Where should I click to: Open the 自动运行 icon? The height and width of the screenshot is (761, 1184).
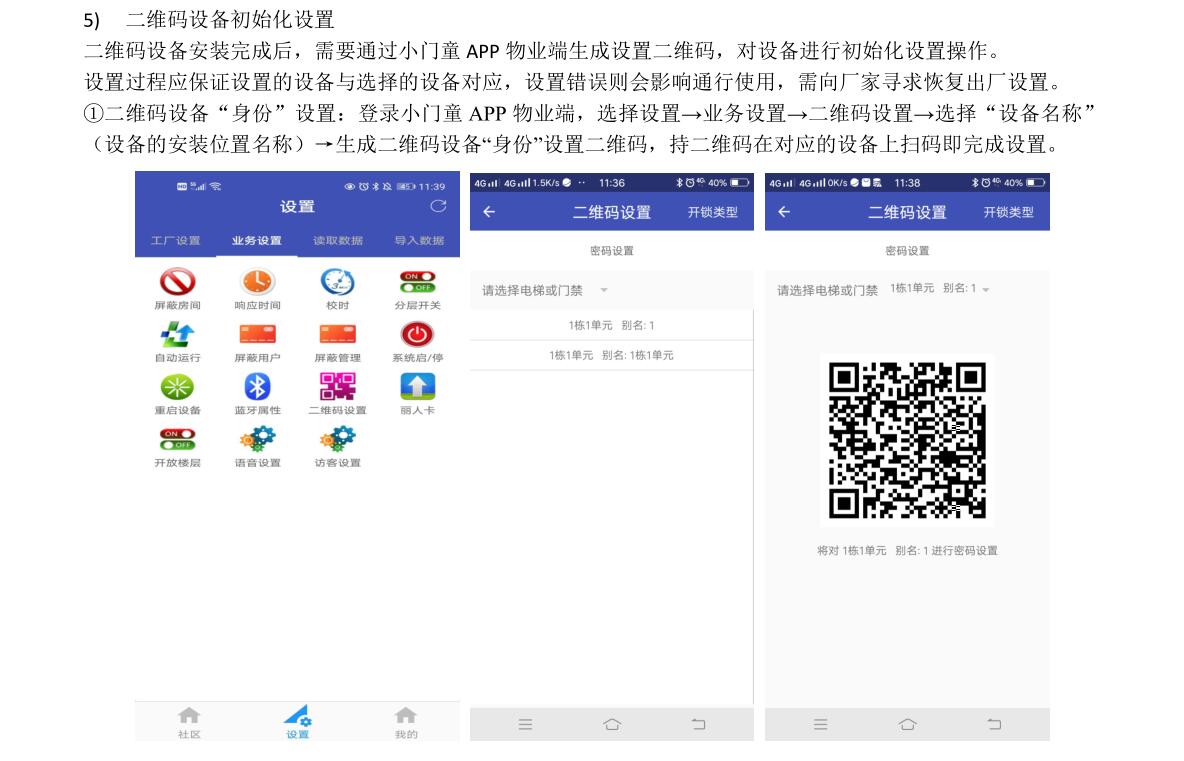coord(177,334)
